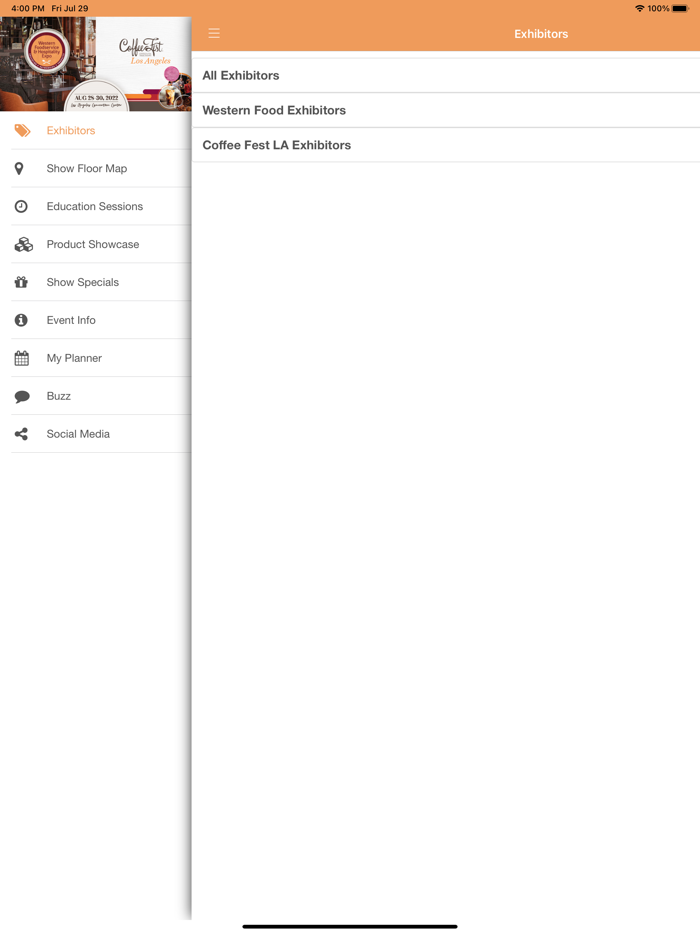Choose Coffee Fest LA Exhibitors

446,145
